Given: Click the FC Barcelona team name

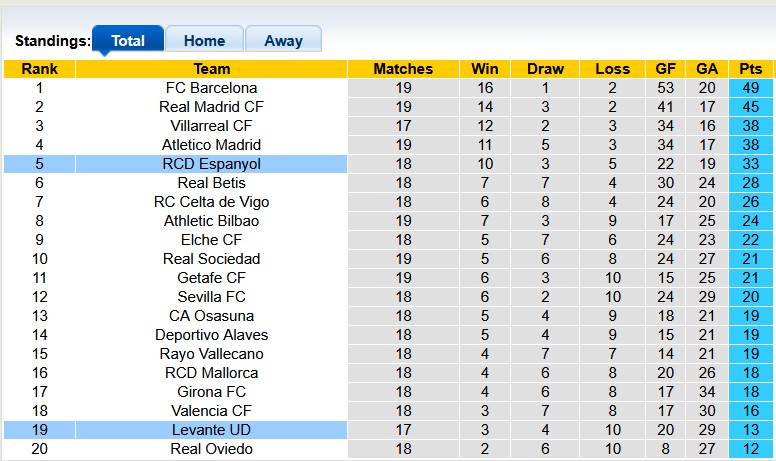Looking at the screenshot, I should click(212, 88).
